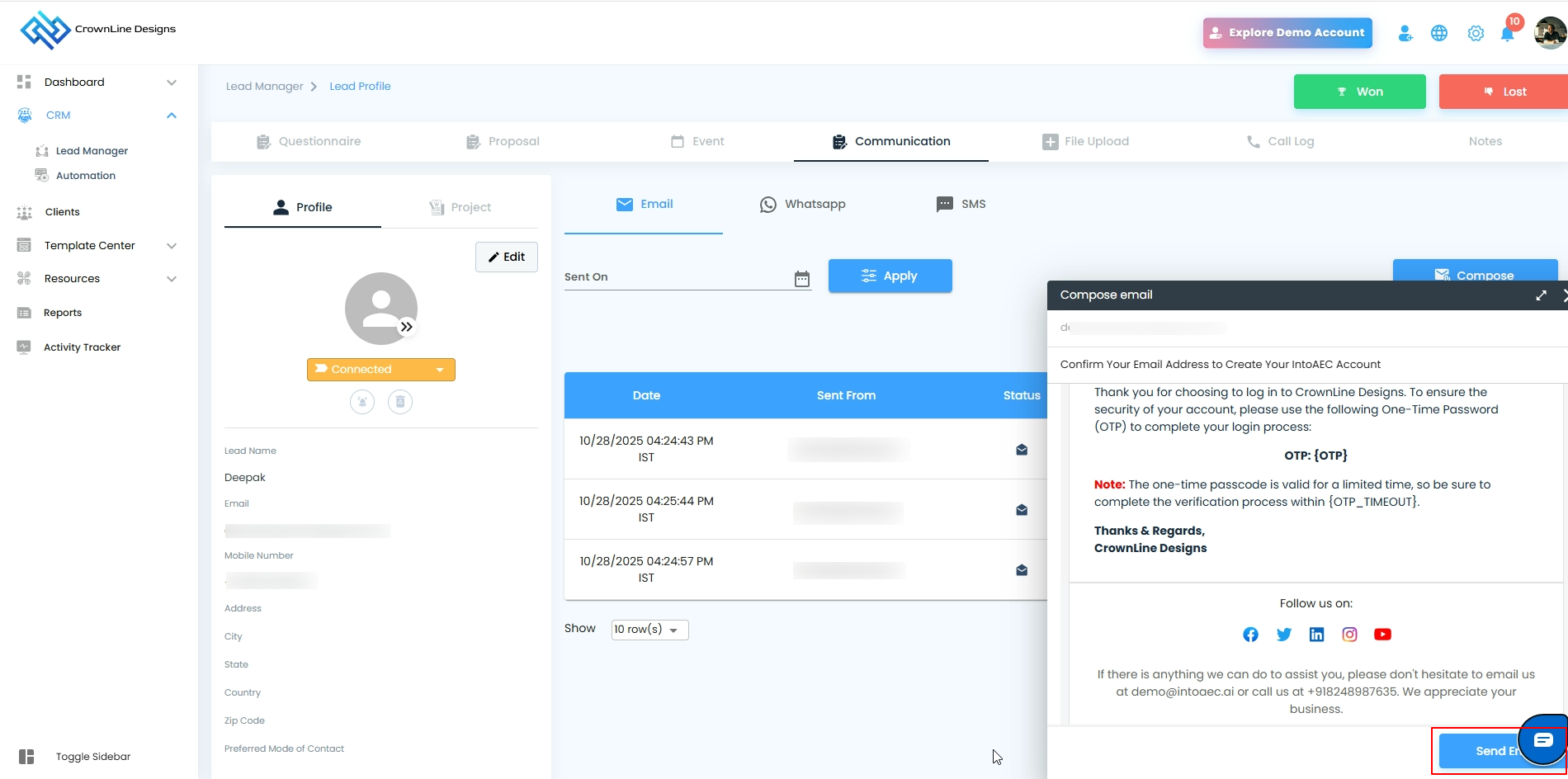Switch to the SMS tab
The width and height of the screenshot is (1568, 779).
[x=961, y=205]
